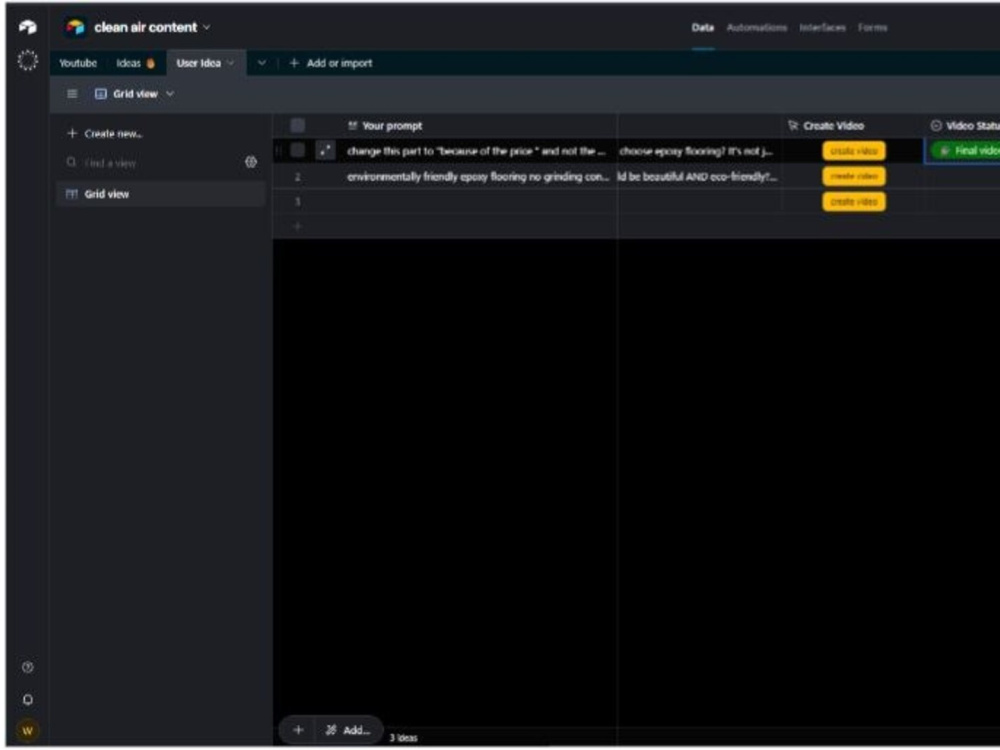Click row number 3
1000x750 pixels.
pyautogui.click(x=297, y=202)
